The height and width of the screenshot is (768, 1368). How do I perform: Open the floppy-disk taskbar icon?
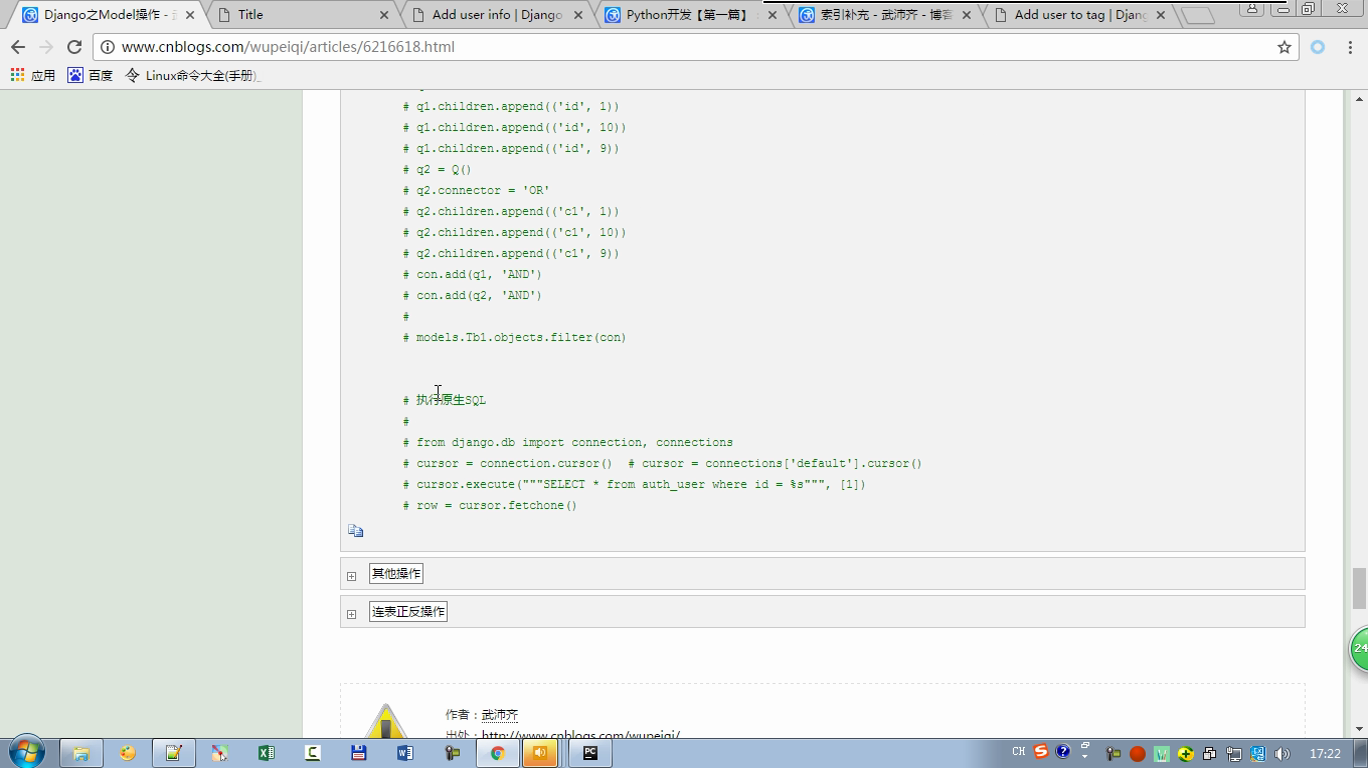pyautogui.click(x=358, y=753)
